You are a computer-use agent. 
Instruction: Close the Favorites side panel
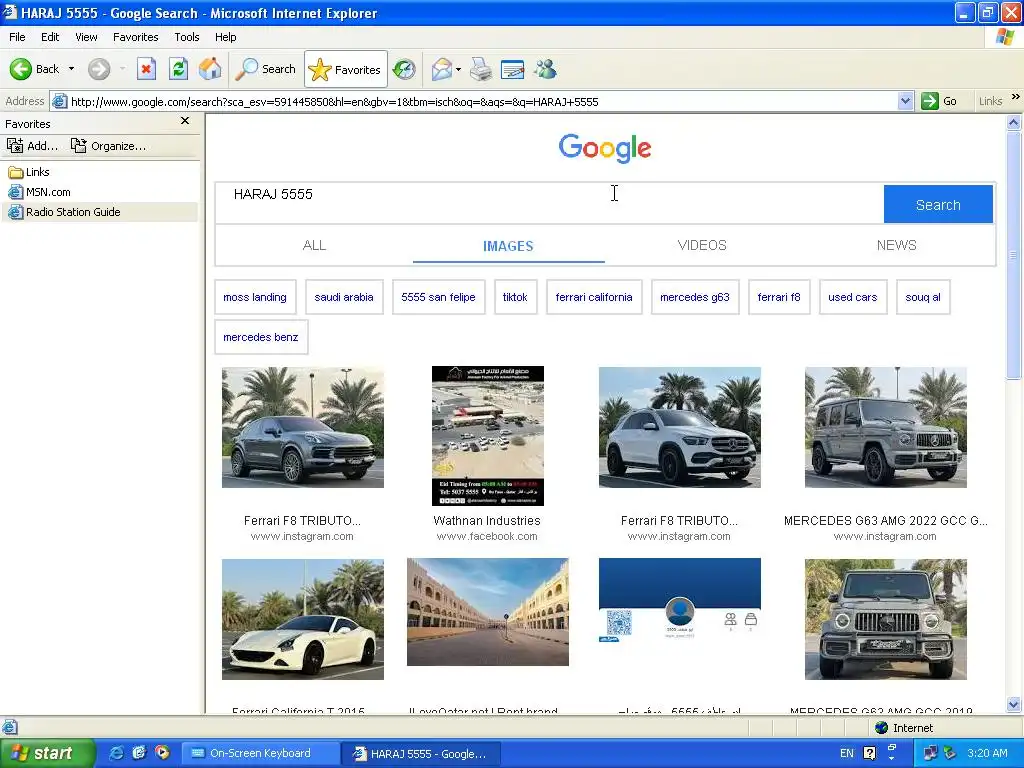[185, 121]
